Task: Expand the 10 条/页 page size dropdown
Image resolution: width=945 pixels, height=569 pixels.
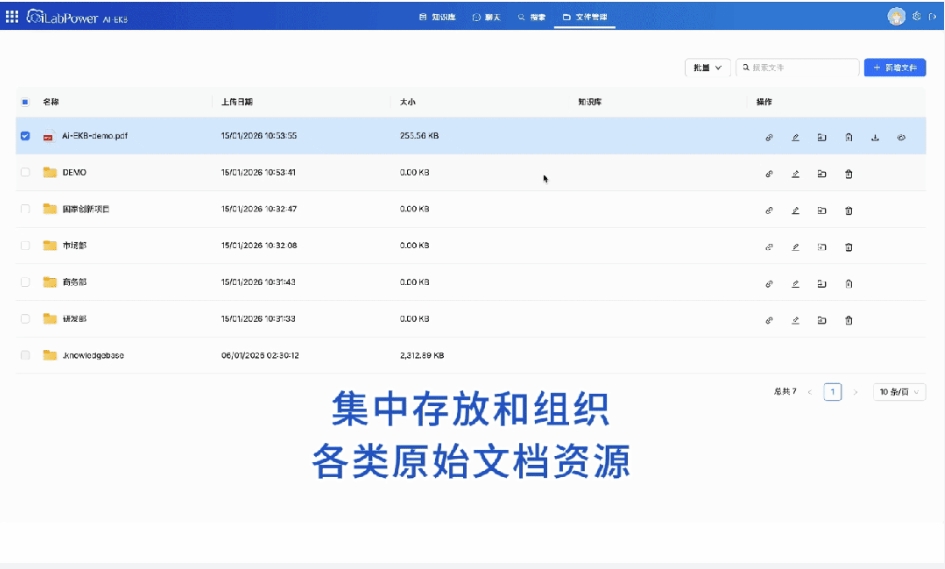Action: point(899,392)
